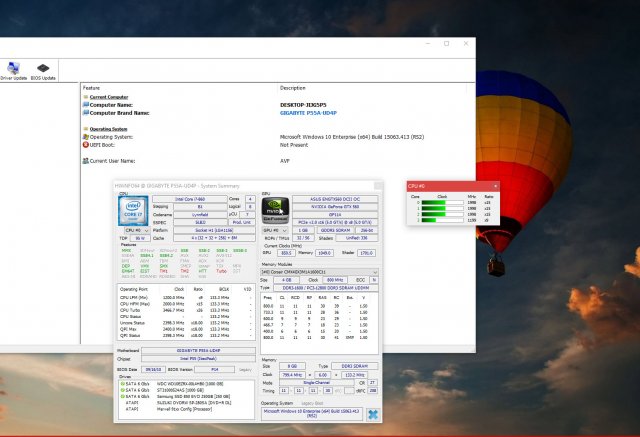Open the Driver Update tool
This screenshot has width=640, height=437.
(x=14, y=69)
